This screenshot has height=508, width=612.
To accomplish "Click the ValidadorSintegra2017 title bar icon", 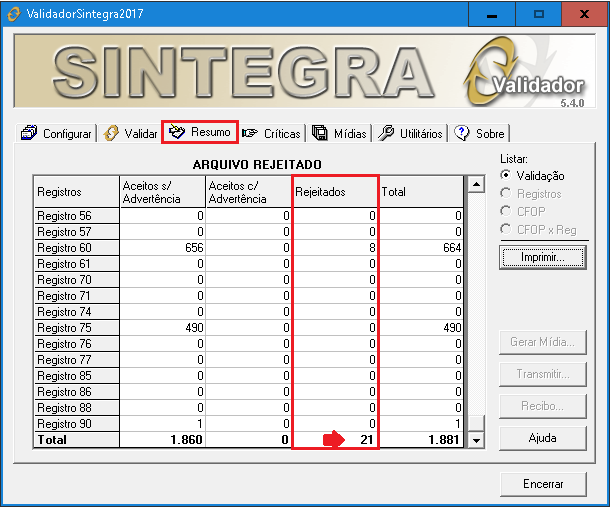I will coord(14,14).
